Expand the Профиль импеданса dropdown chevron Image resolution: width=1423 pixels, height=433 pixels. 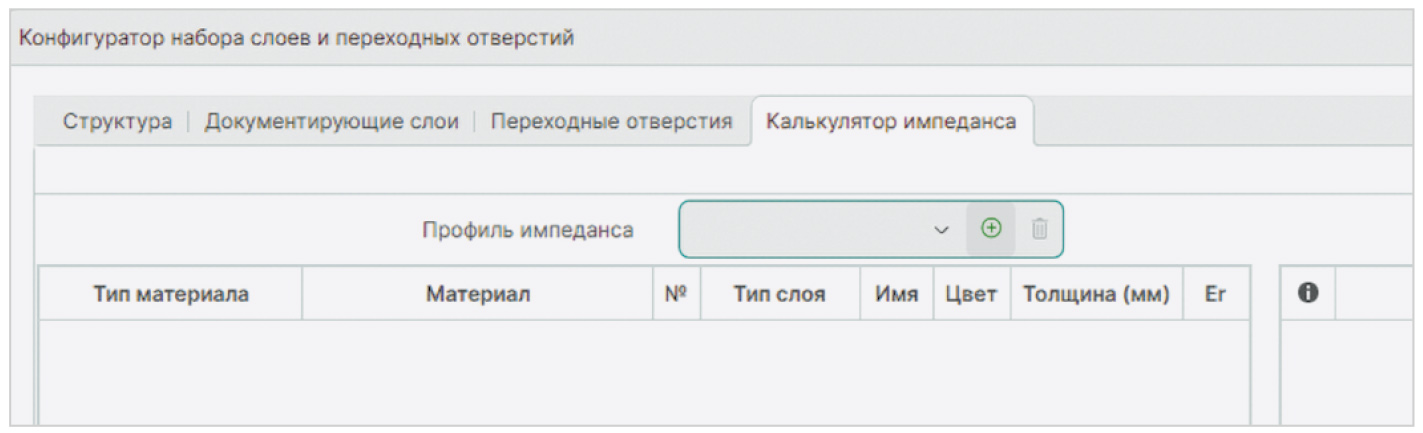(941, 230)
